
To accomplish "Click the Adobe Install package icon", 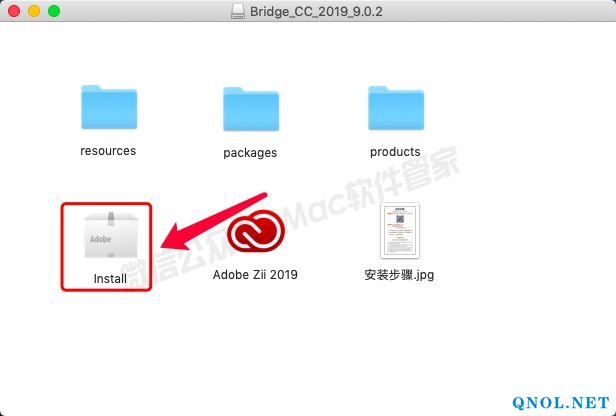I will [111, 235].
